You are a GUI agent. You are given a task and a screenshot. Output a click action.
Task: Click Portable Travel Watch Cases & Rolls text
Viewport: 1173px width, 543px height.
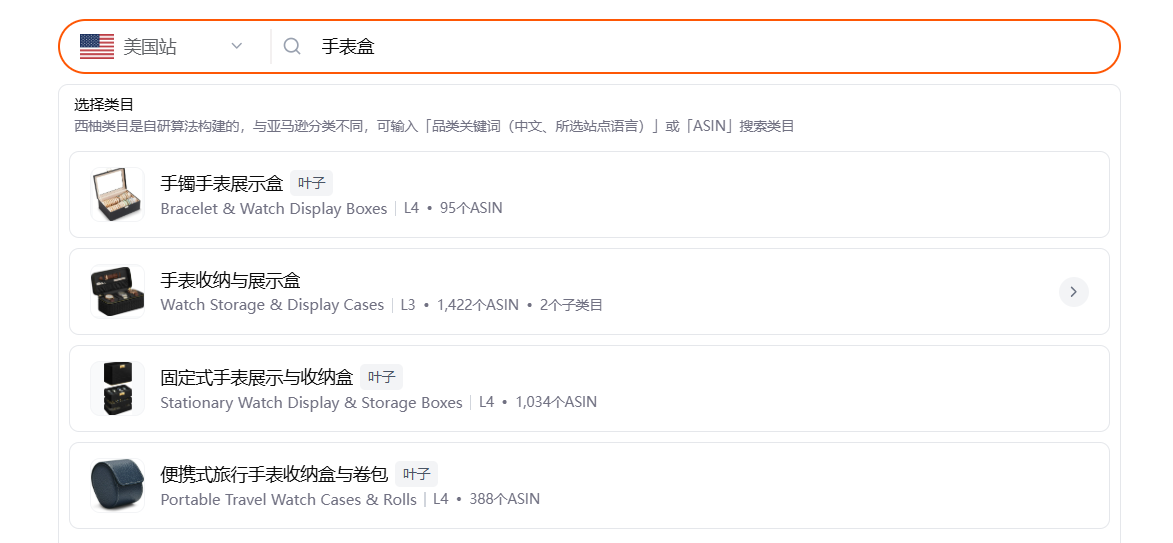click(289, 500)
